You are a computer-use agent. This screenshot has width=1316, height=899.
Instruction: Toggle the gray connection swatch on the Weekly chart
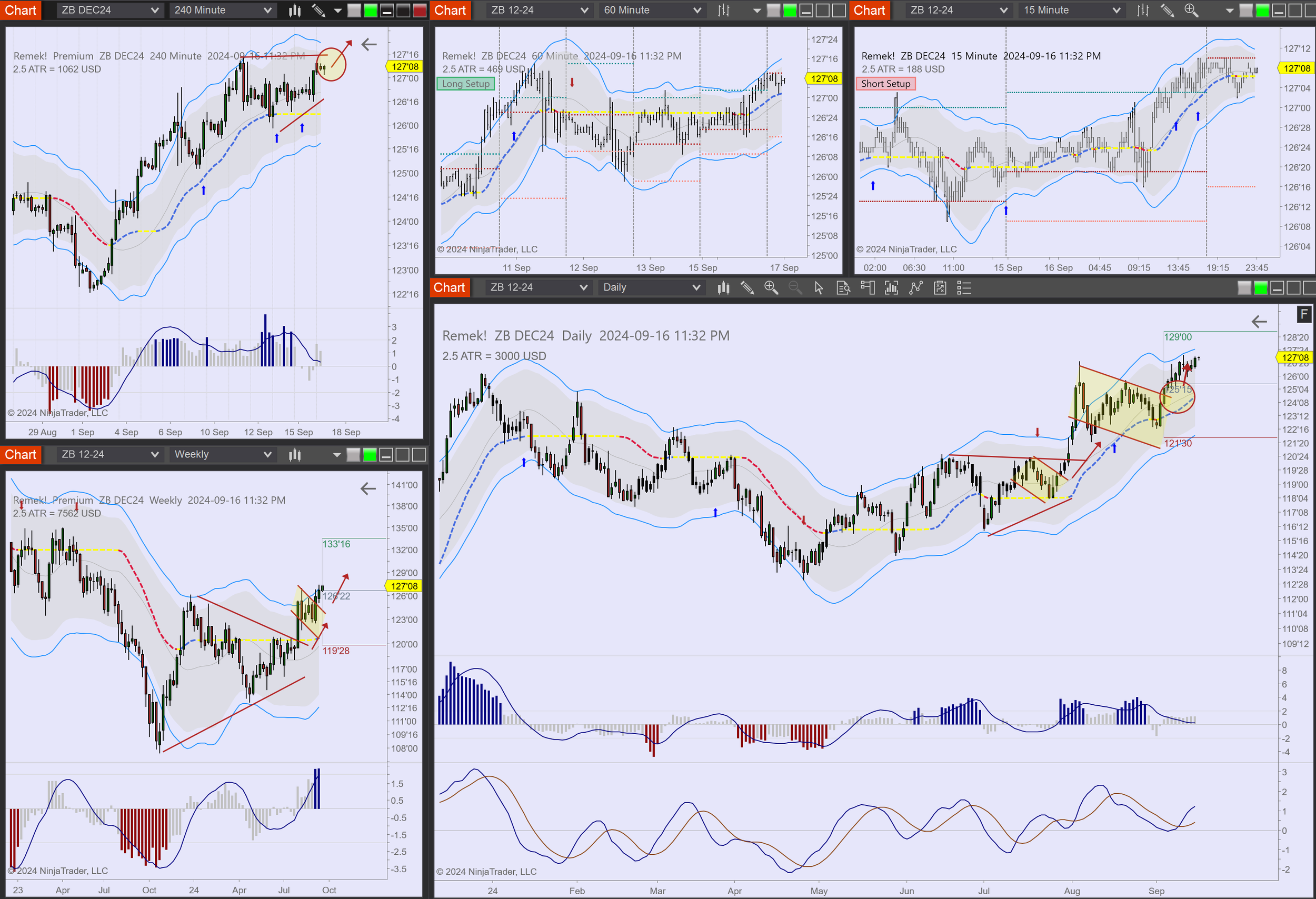353,454
